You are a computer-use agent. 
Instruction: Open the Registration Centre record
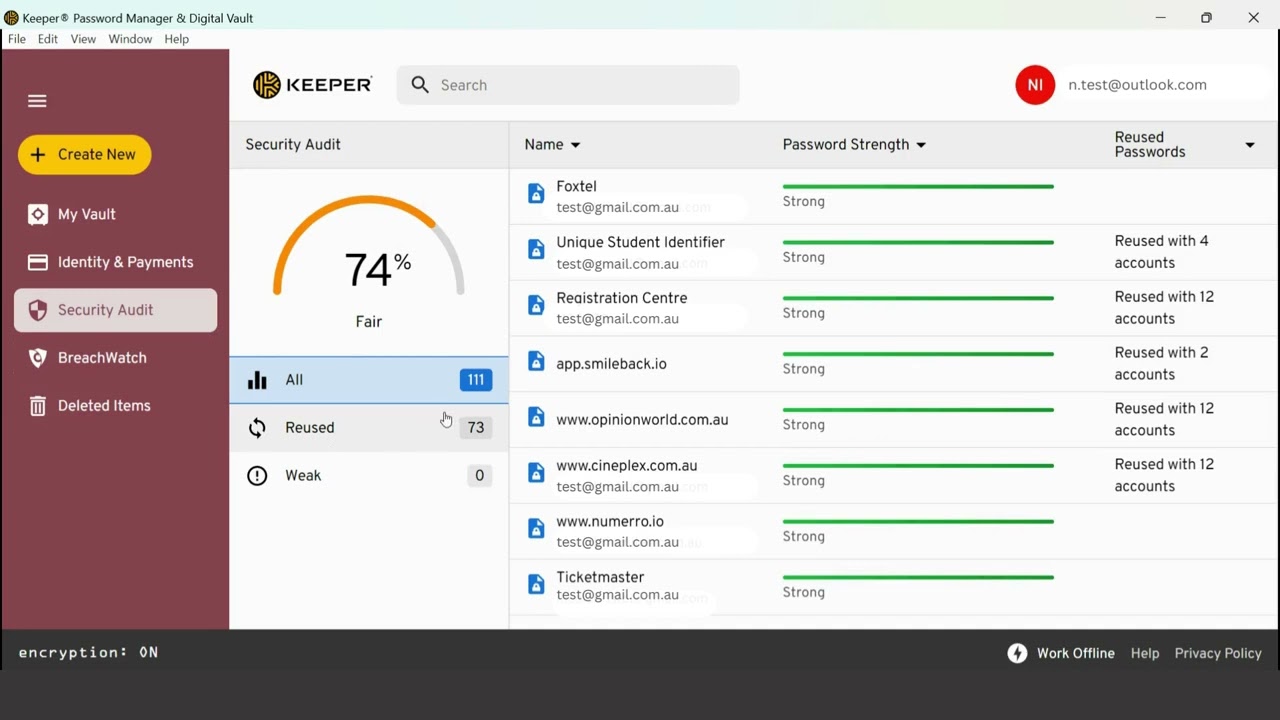coord(622,298)
